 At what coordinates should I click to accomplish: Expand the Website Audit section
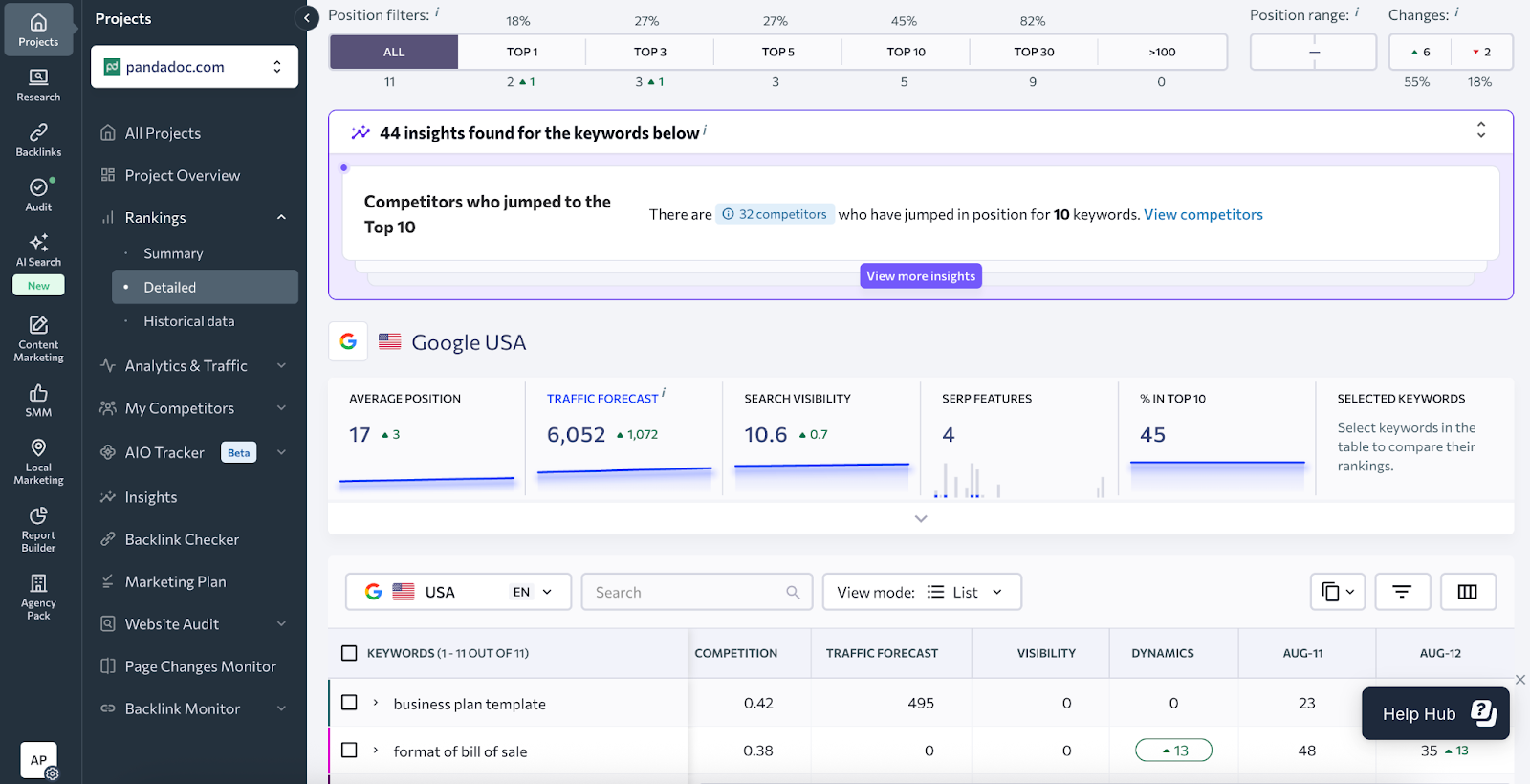tap(281, 623)
